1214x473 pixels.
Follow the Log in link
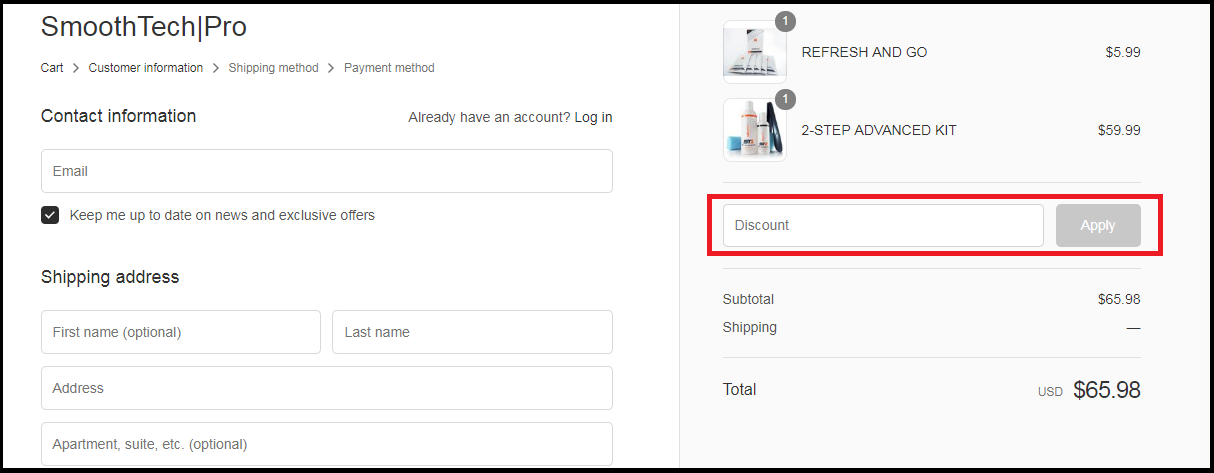(x=593, y=117)
